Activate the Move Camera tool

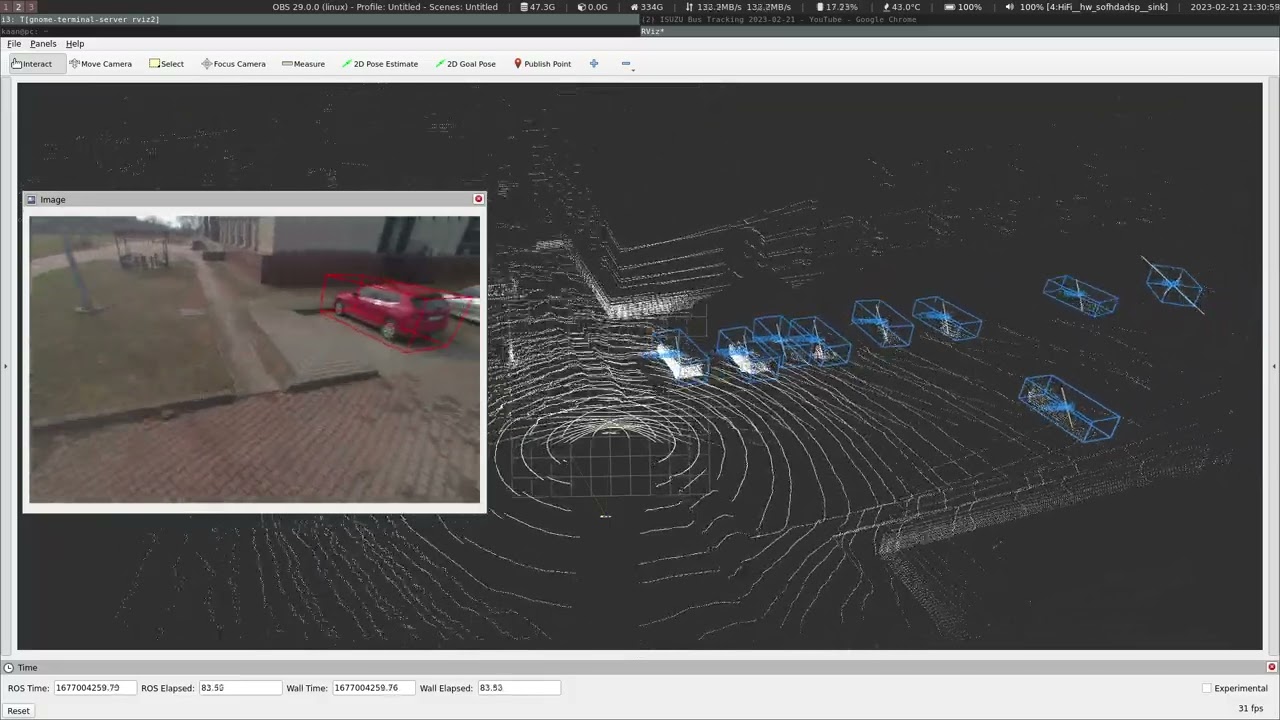[100, 64]
